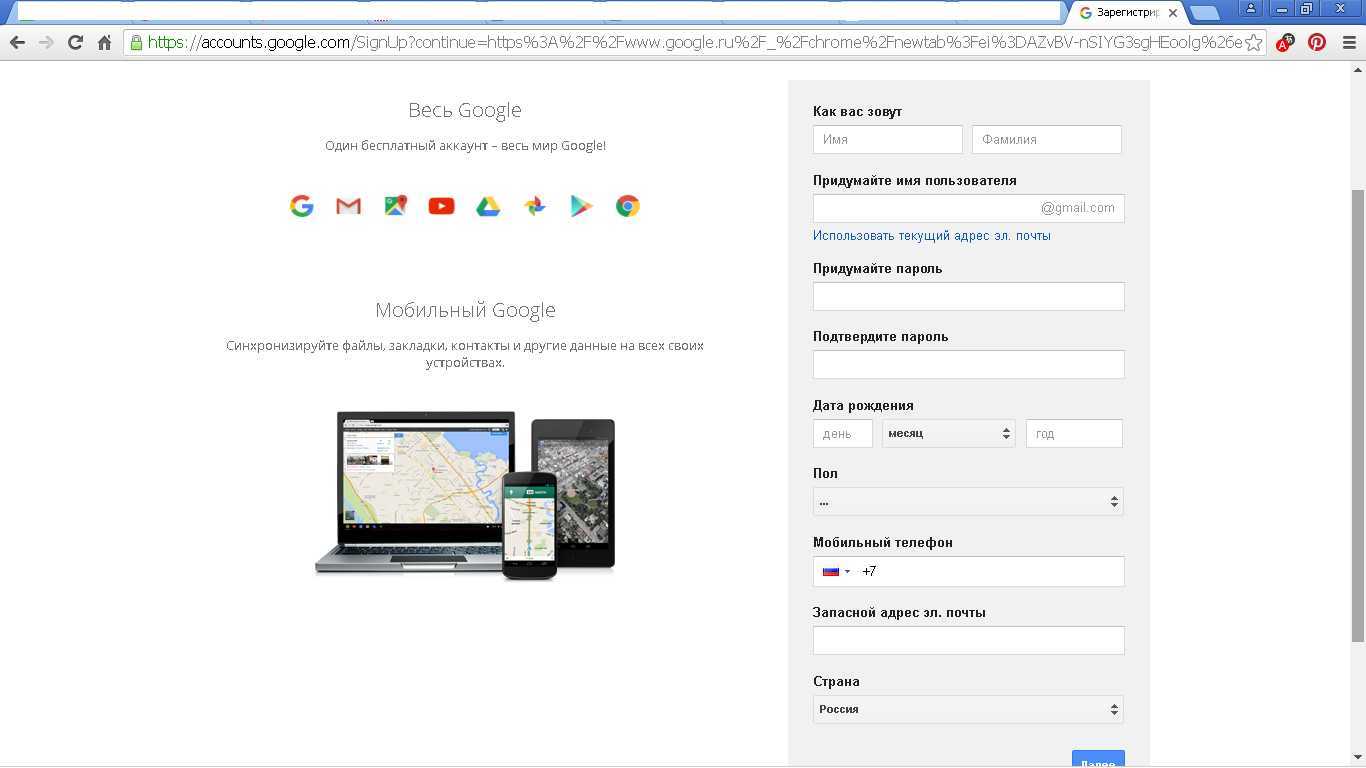Open the Pinterest extension icon

1317,42
